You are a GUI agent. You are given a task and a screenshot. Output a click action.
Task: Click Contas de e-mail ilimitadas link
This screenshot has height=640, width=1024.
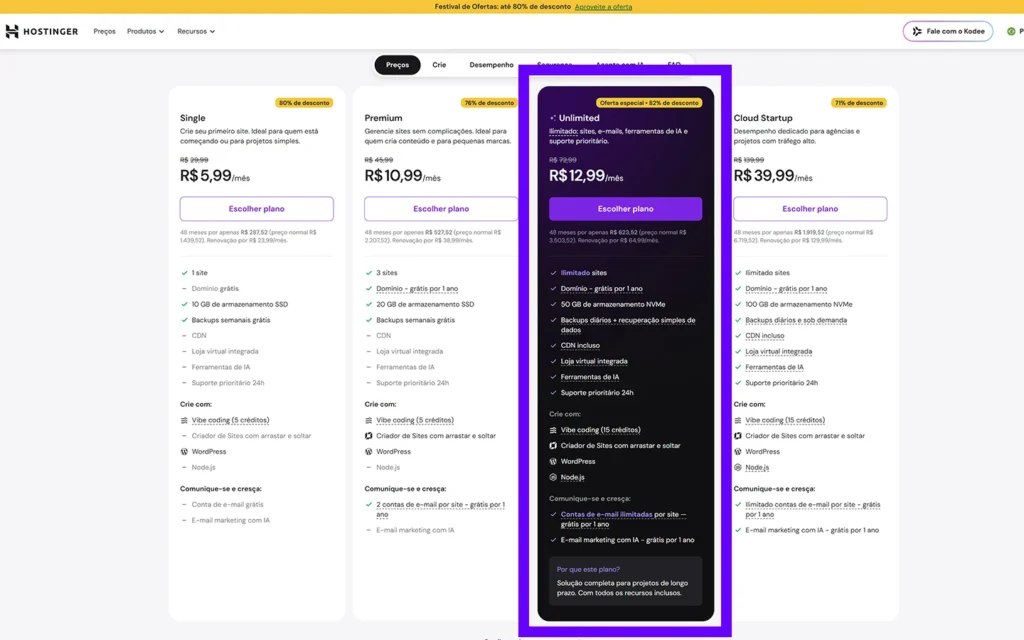606,515
